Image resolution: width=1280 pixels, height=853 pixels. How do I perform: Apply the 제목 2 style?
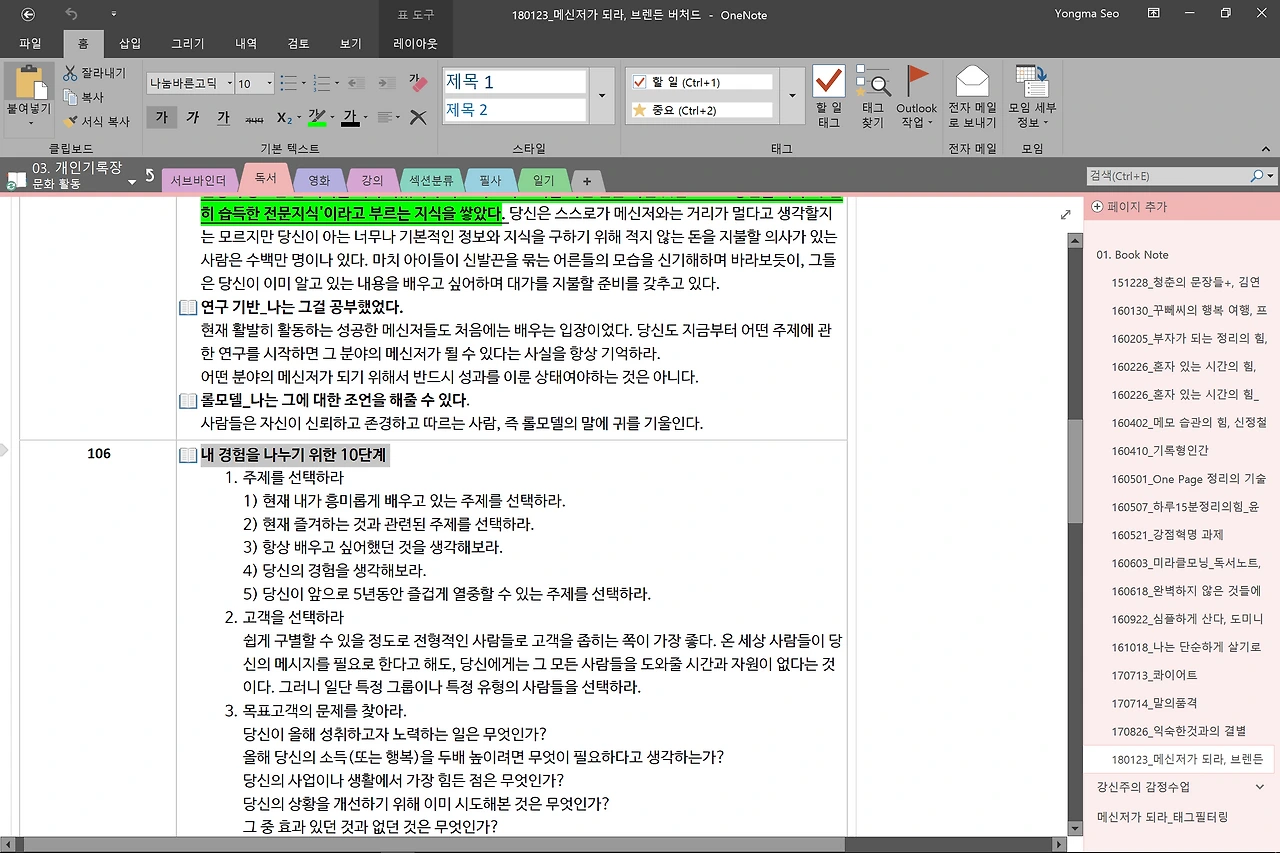[x=515, y=109]
